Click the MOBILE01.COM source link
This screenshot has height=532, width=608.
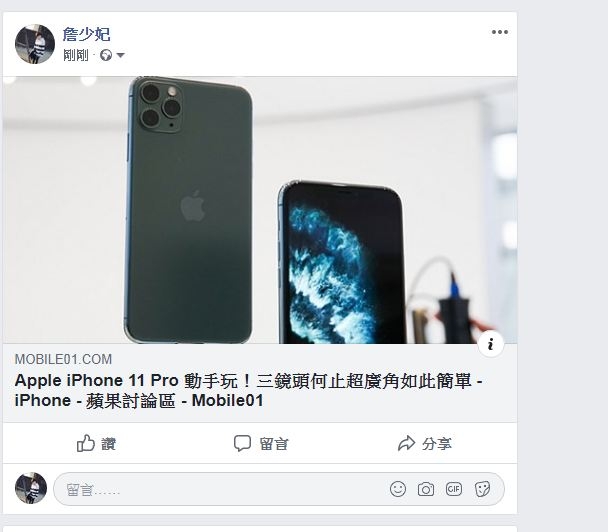(x=63, y=359)
